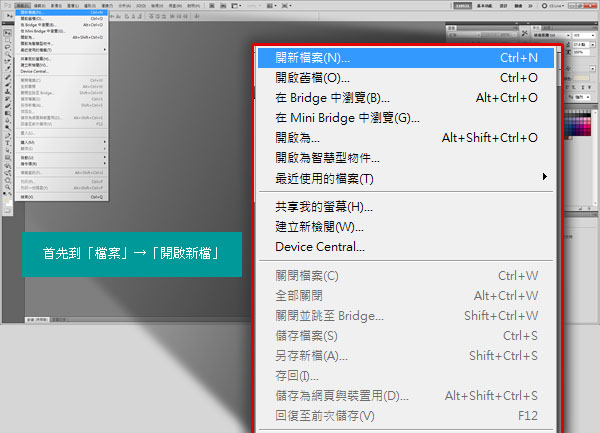
Task: Select the Pen tool
Action: click(x=8, y=136)
